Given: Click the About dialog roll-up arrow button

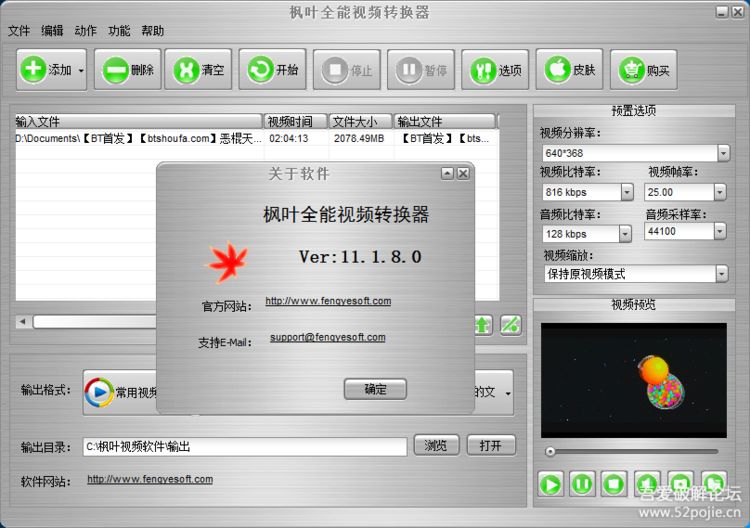Looking at the screenshot, I should [447, 173].
